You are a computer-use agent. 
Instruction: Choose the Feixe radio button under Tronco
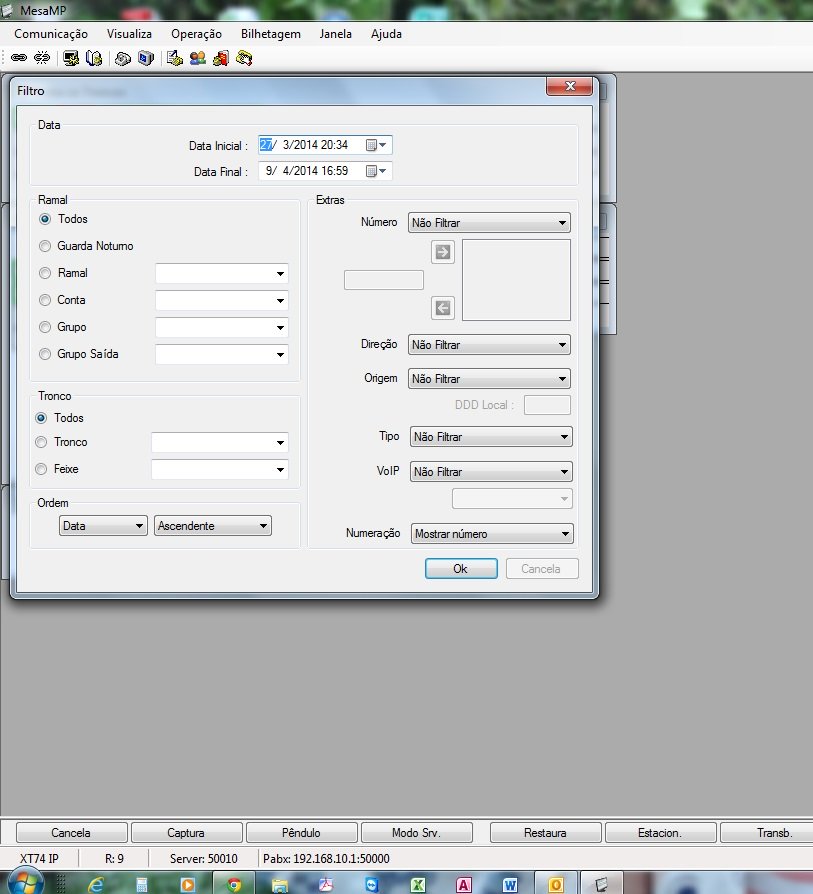(x=41, y=469)
